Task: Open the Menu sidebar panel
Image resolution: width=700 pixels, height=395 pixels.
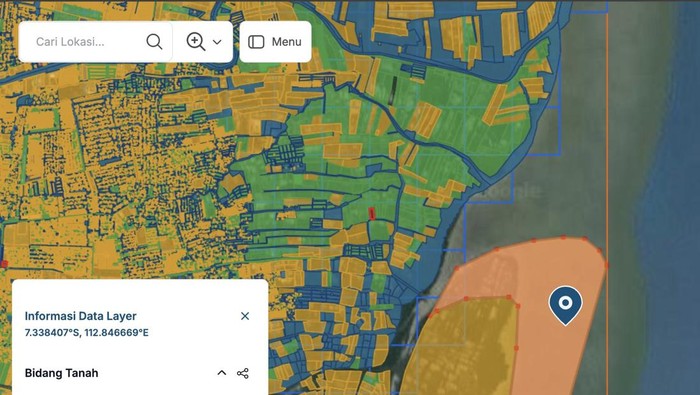Action: [275, 42]
